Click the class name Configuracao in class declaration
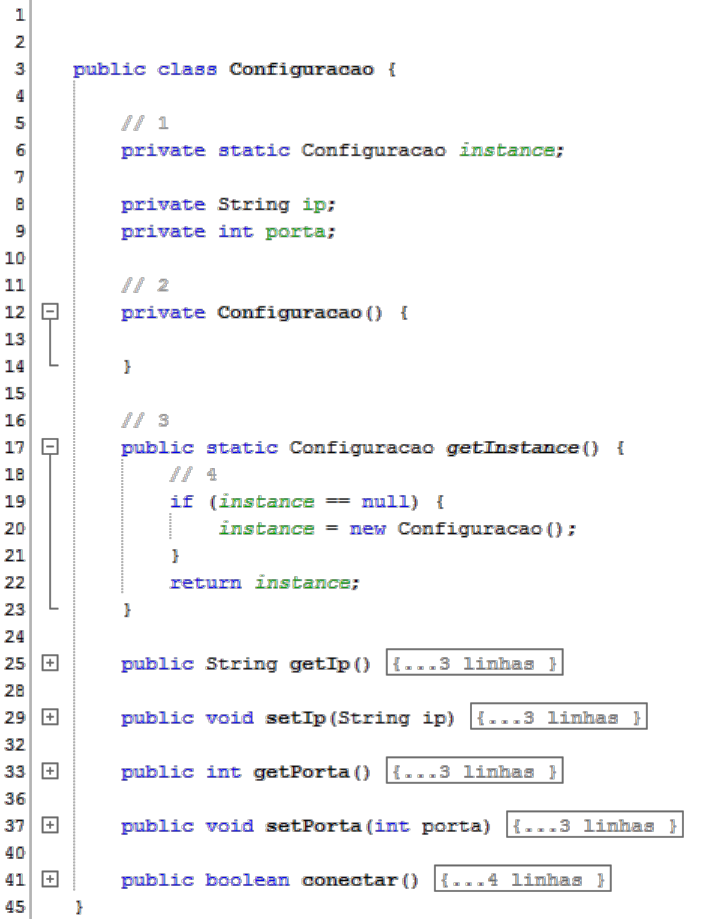The width and height of the screenshot is (708, 919). (302, 69)
